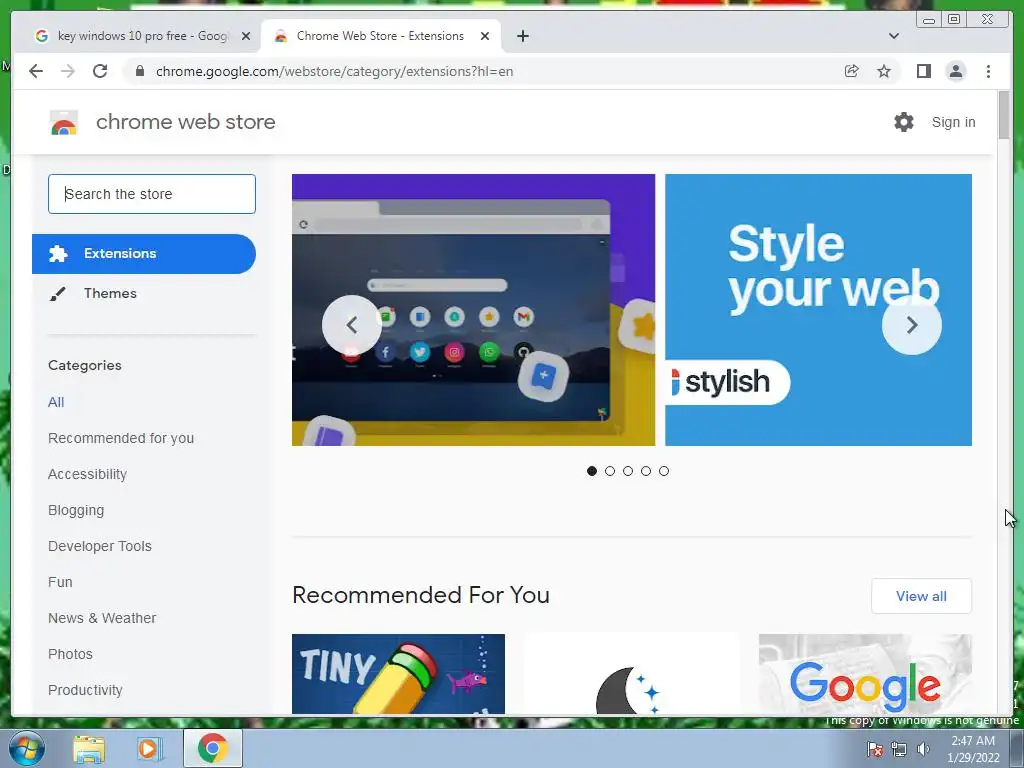Select the third carousel dot
The height and width of the screenshot is (768, 1024).
628,471
